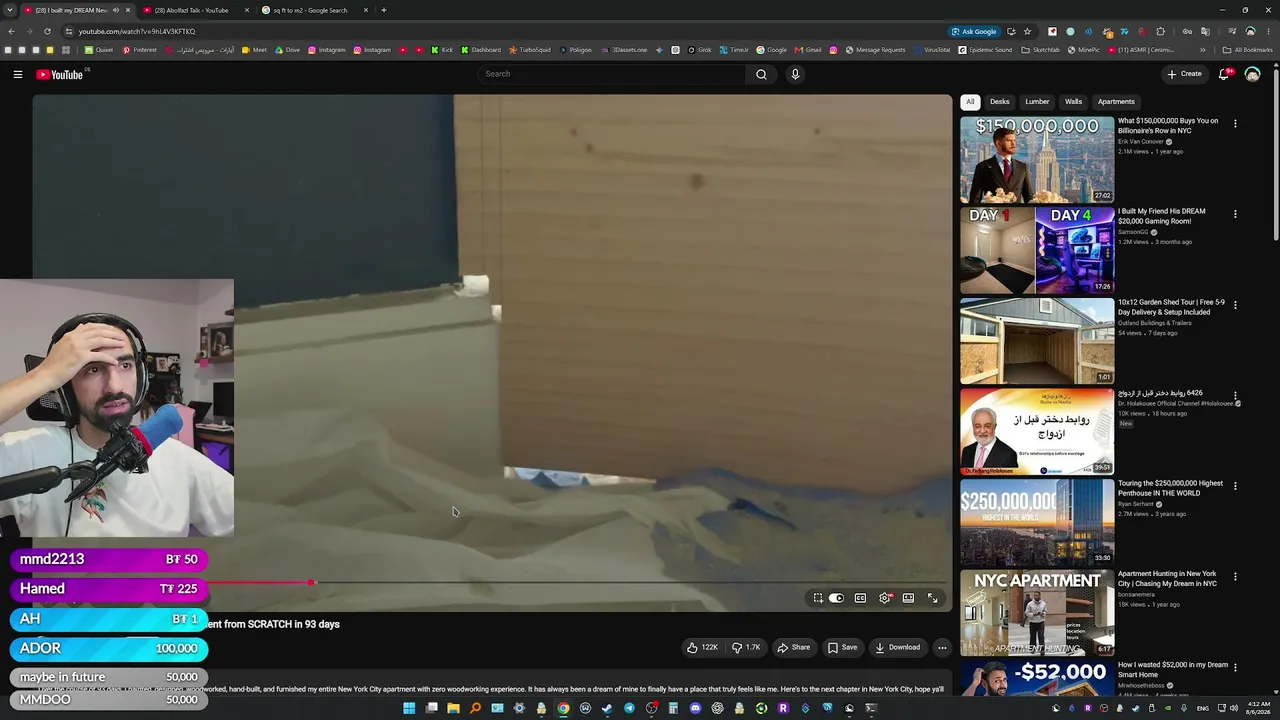Dislike the video with 1.7K dislikes

pos(746,647)
